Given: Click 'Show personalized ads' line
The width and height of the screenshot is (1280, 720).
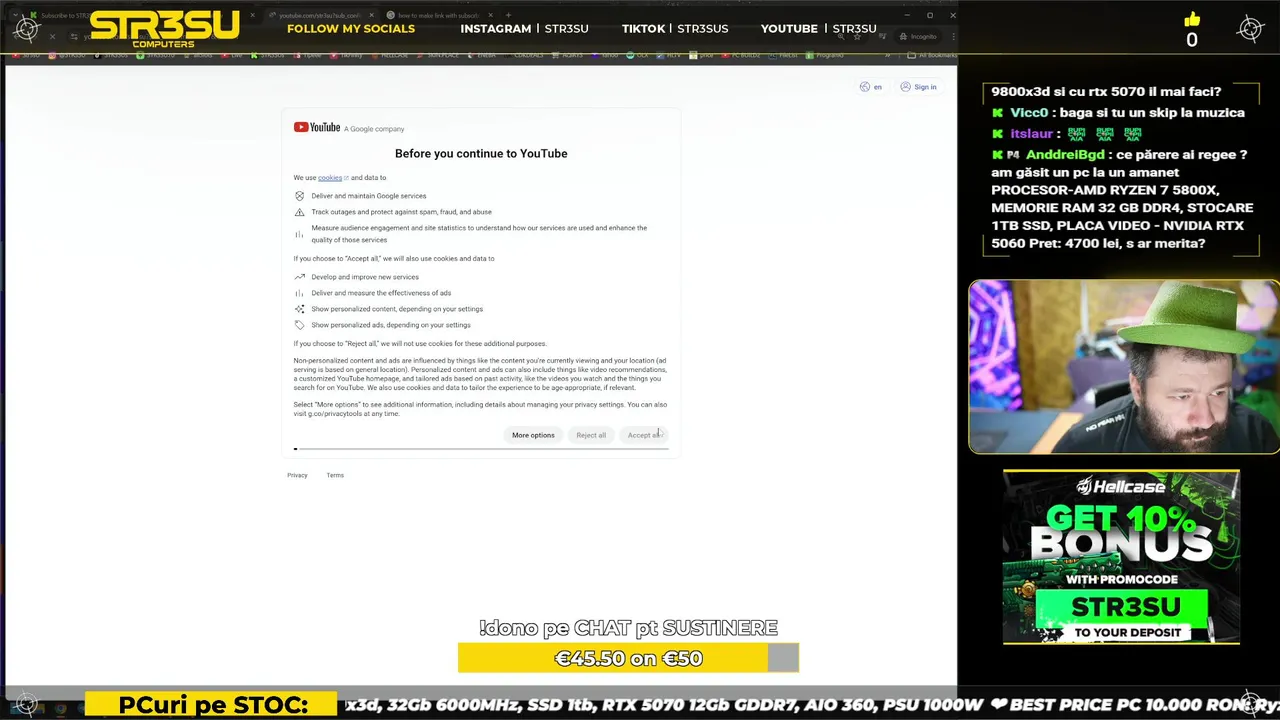Looking at the screenshot, I should coord(391,325).
